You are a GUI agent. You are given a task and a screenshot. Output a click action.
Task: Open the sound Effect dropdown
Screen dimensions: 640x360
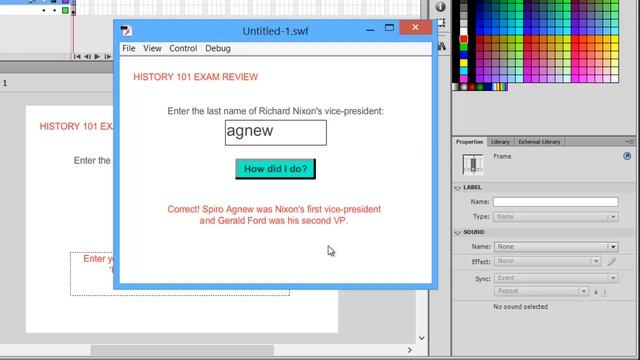point(547,261)
